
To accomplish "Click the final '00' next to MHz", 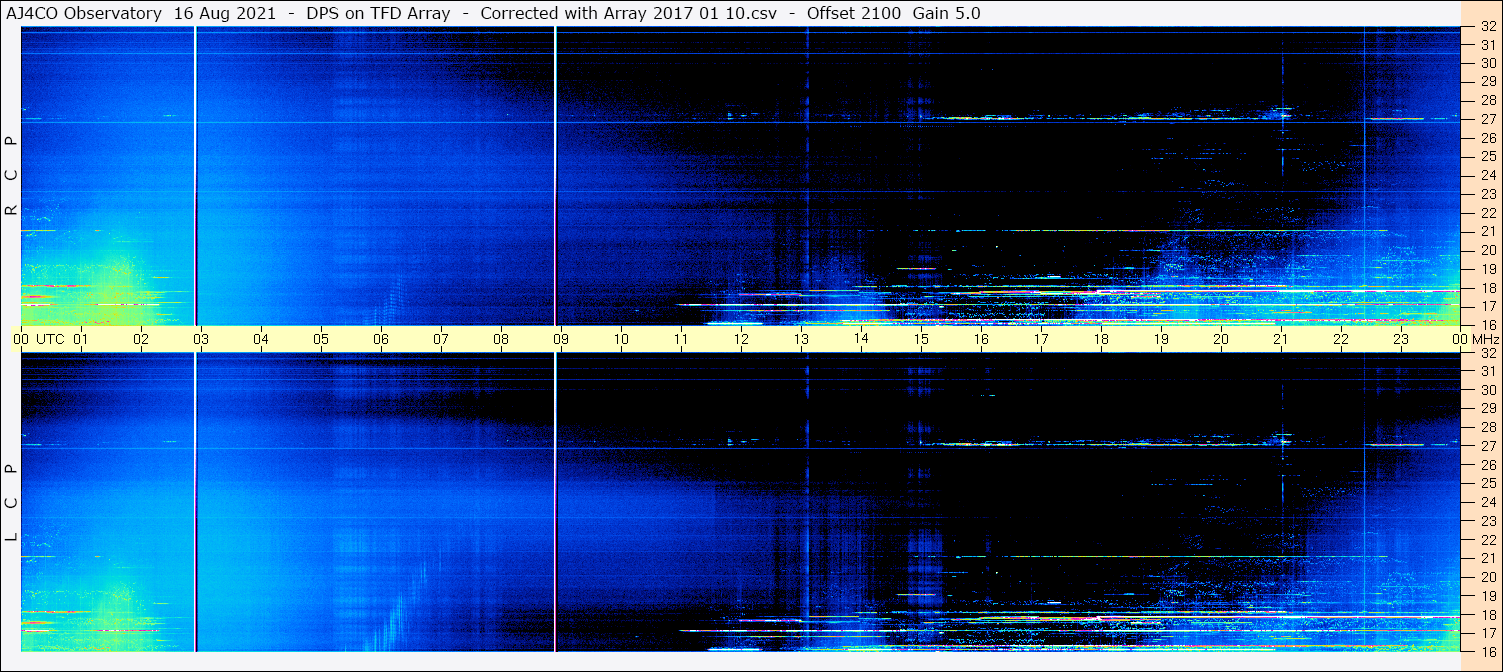I will (x=1460, y=339).
